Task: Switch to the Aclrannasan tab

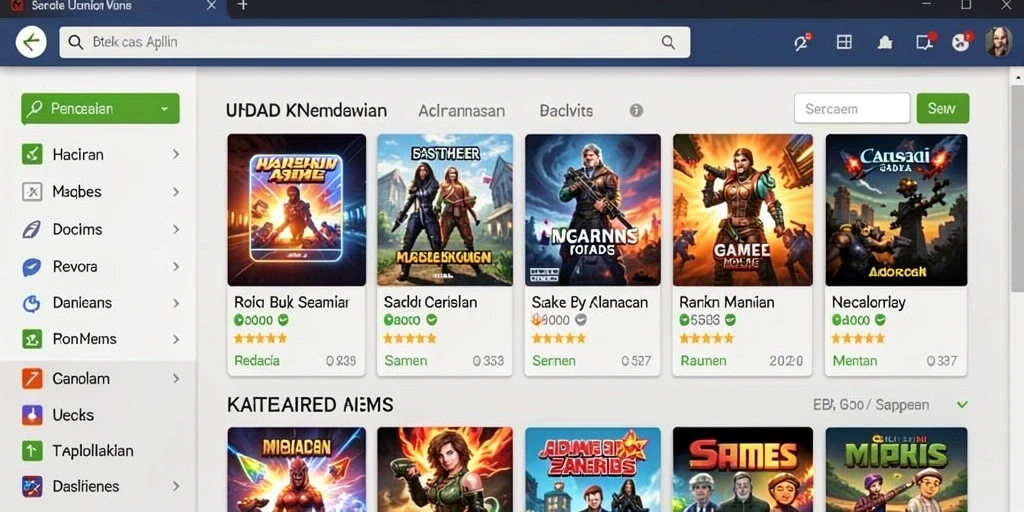Action: (461, 110)
